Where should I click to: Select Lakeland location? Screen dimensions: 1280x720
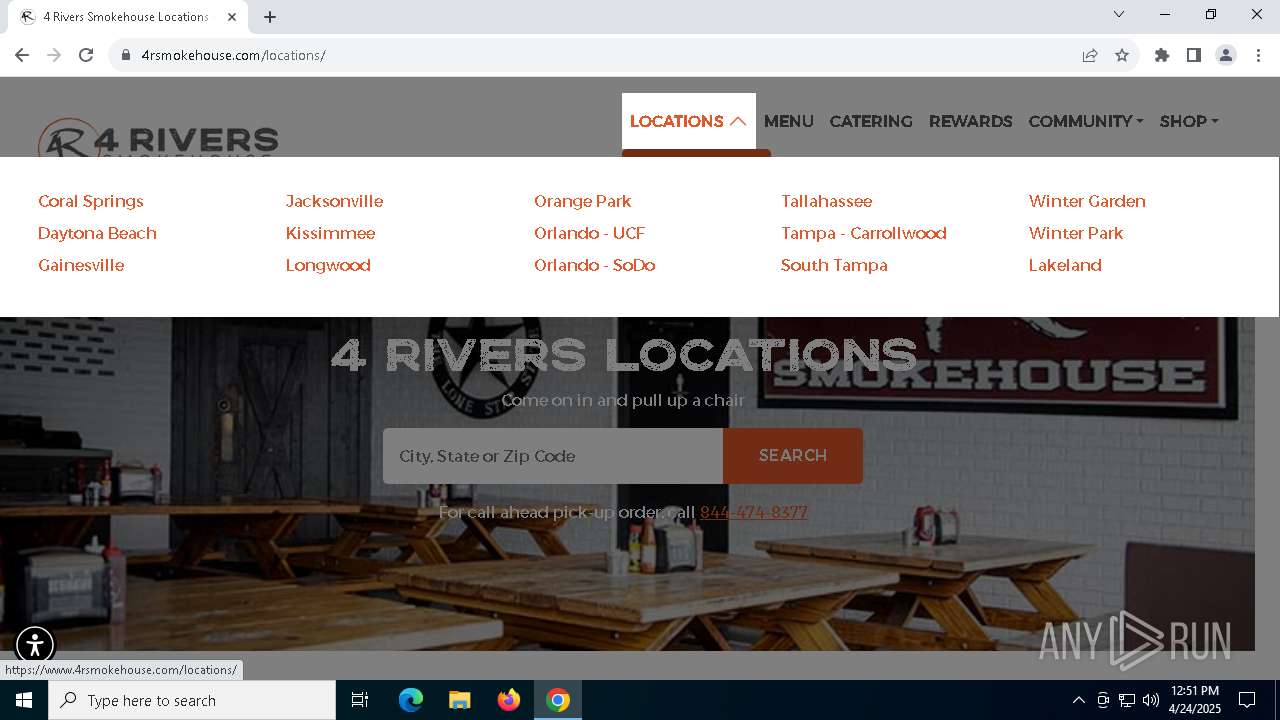click(x=1065, y=265)
